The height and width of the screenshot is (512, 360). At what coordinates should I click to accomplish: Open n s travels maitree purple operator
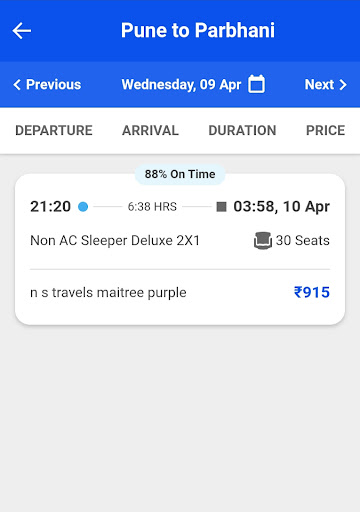click(x=108, y=293)
